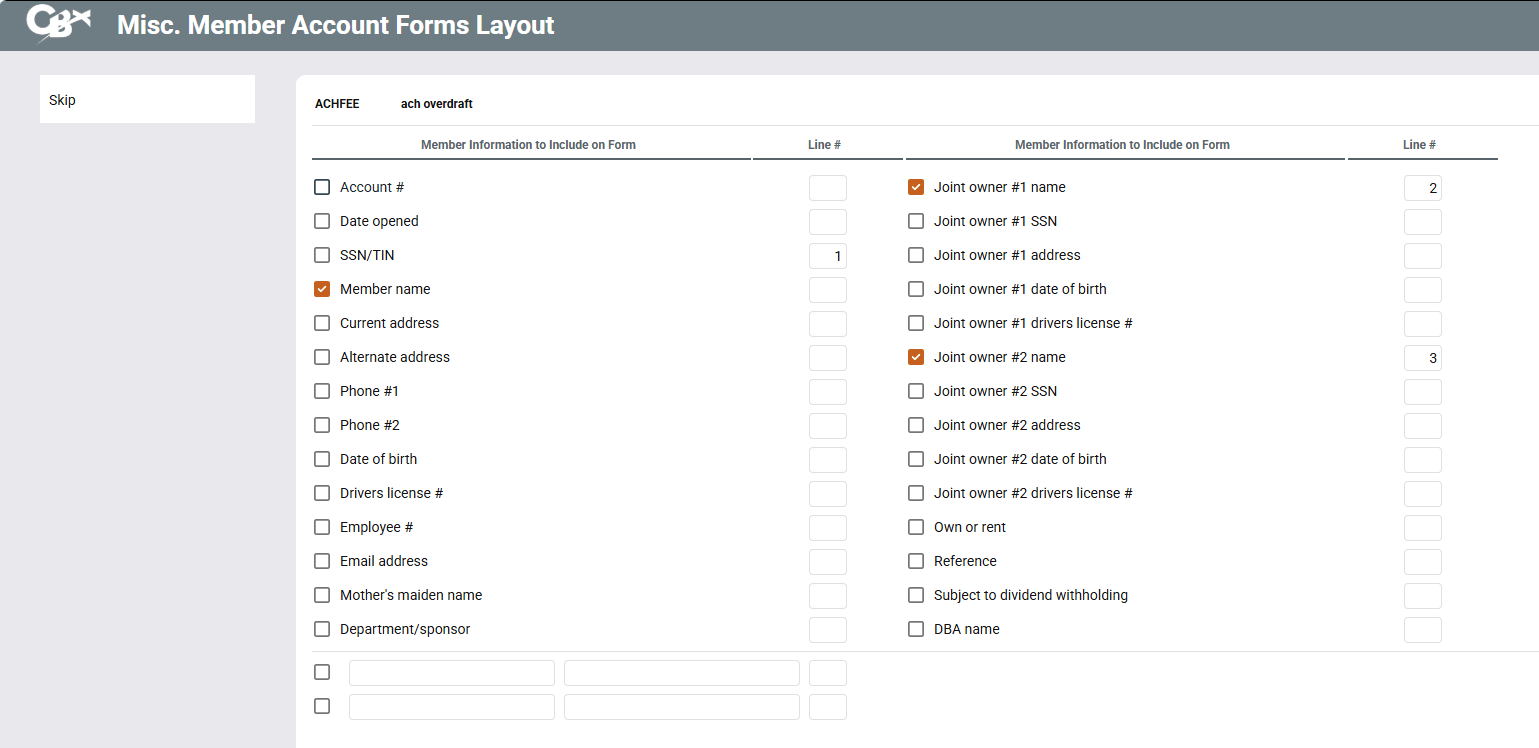Uncheck the Member name checkbox
Screen dimensions: 1539x748
(322, 289)
